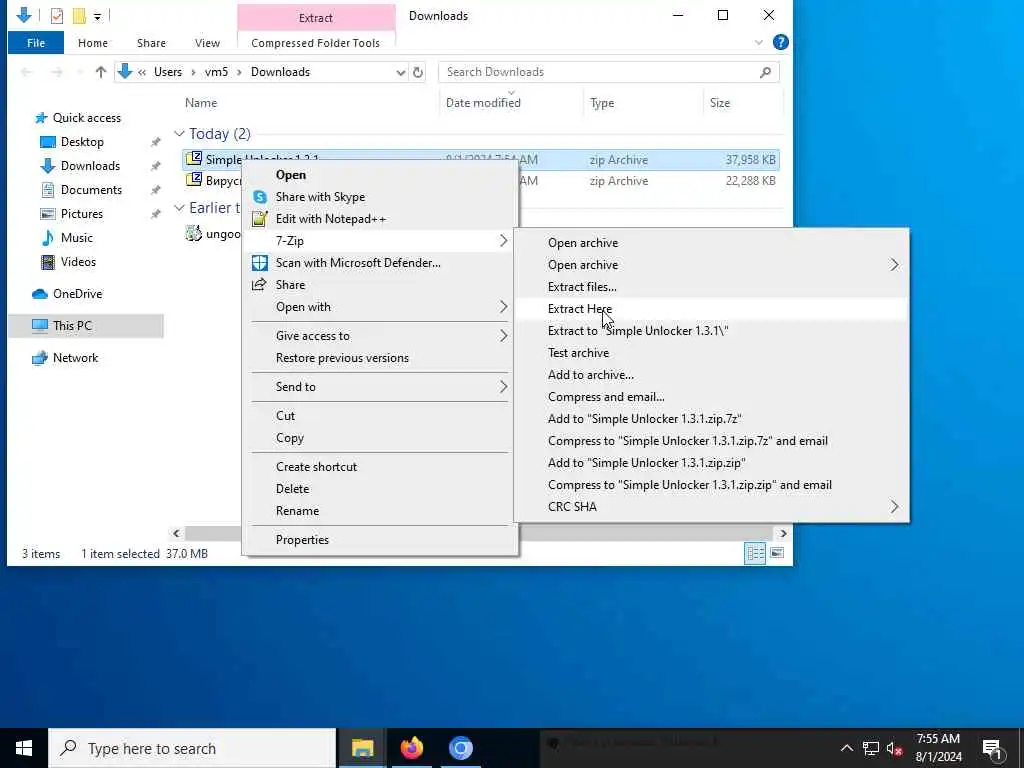Screen dimensions: 1024x768
Task: Click the This PC monitor icon
Action: (40, 325)
